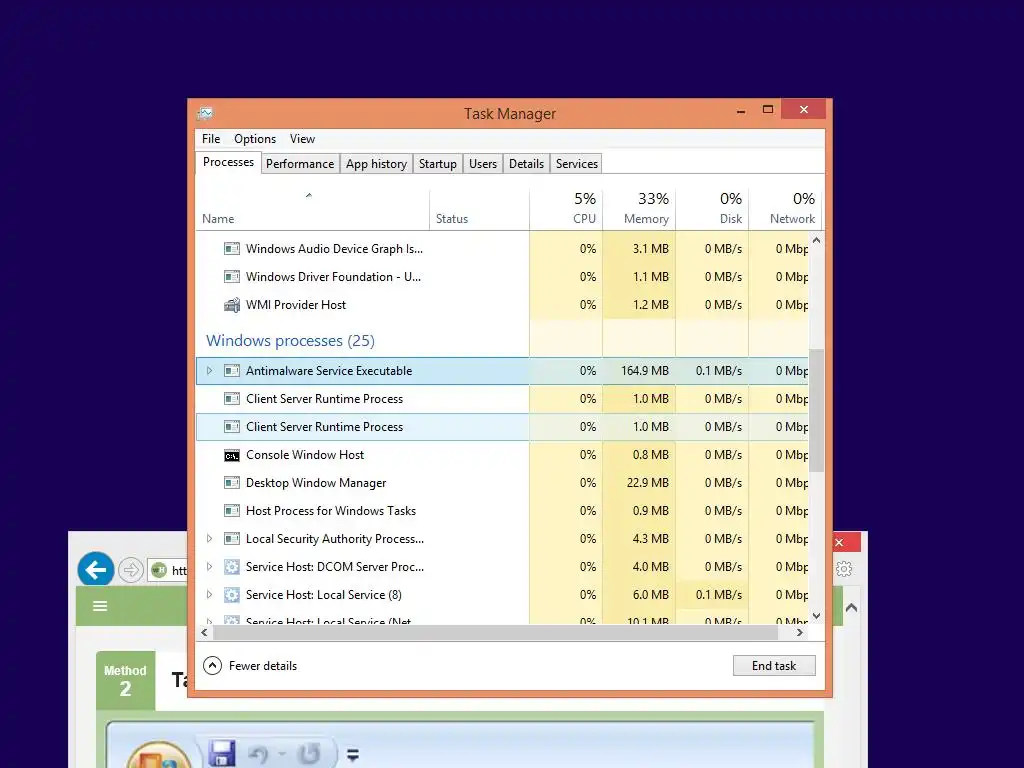Expand Antimalware Service Executable process
The width and height of the screenshot is (1024, 768).
pyautogui.click(x=210, y=371)
